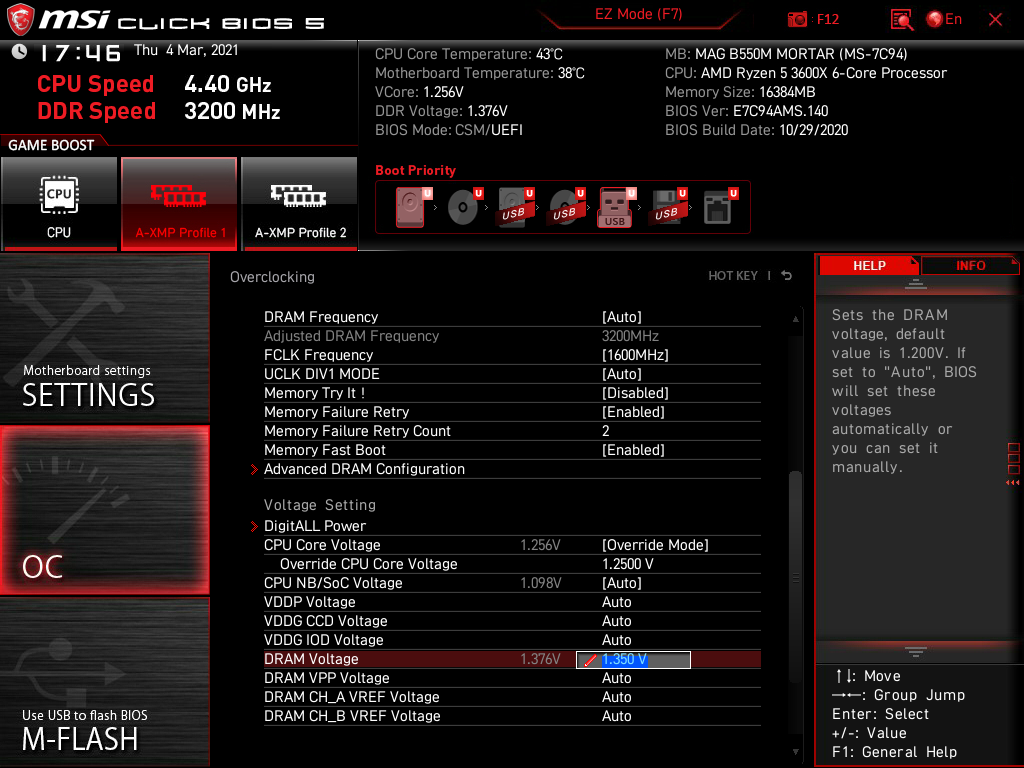Change language via the En globe icon
The width and height of the screenshot is (1024, 768).
pyautogui.click(x=944, y=20)
